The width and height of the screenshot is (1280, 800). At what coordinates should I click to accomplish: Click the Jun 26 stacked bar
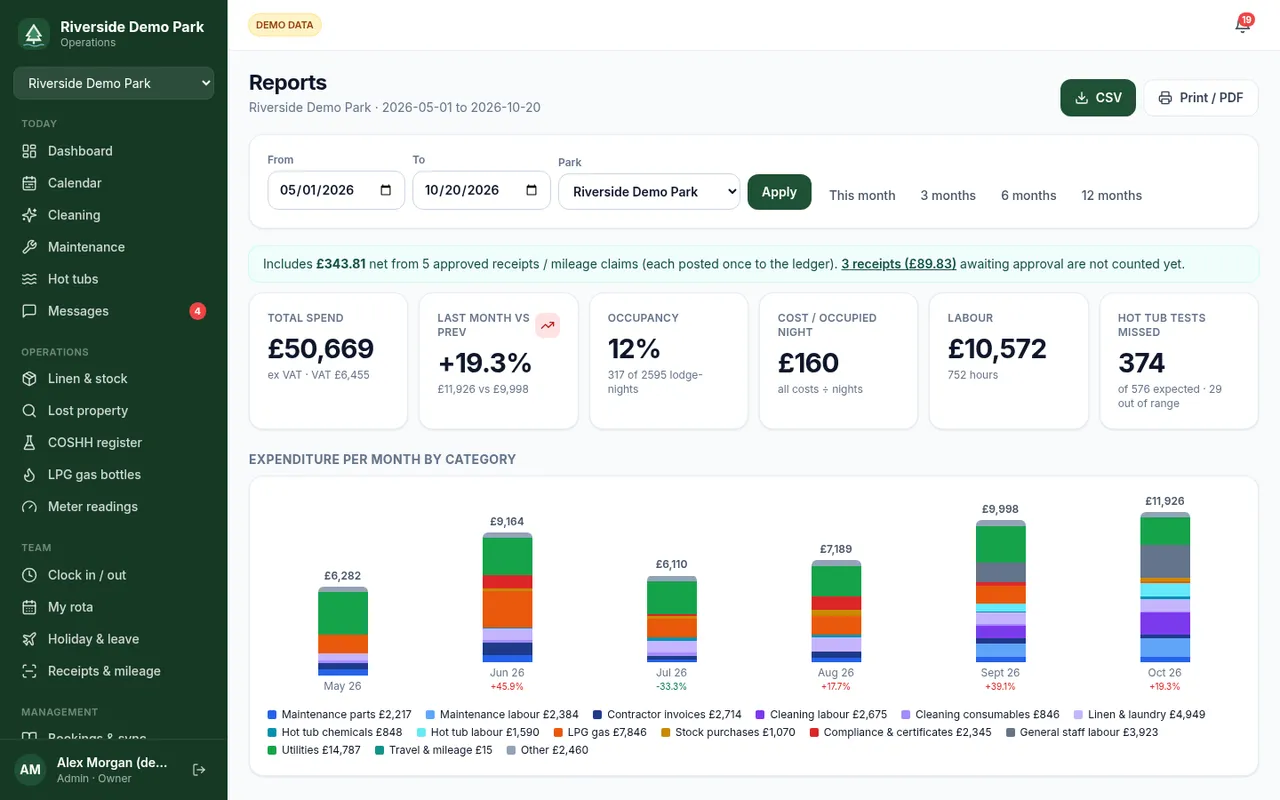pyautogui.click(x=507, y=597)
